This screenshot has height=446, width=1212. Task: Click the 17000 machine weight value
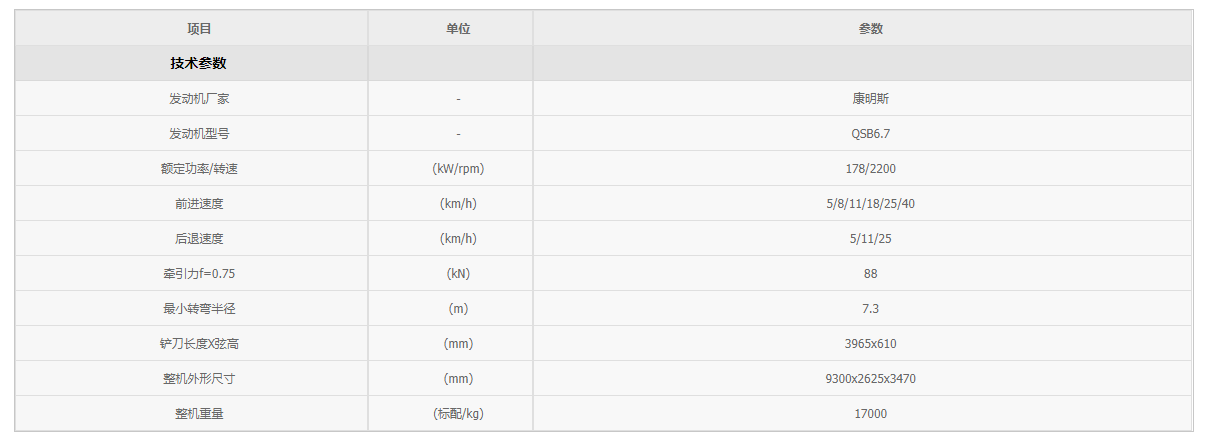tap(870, 414)
